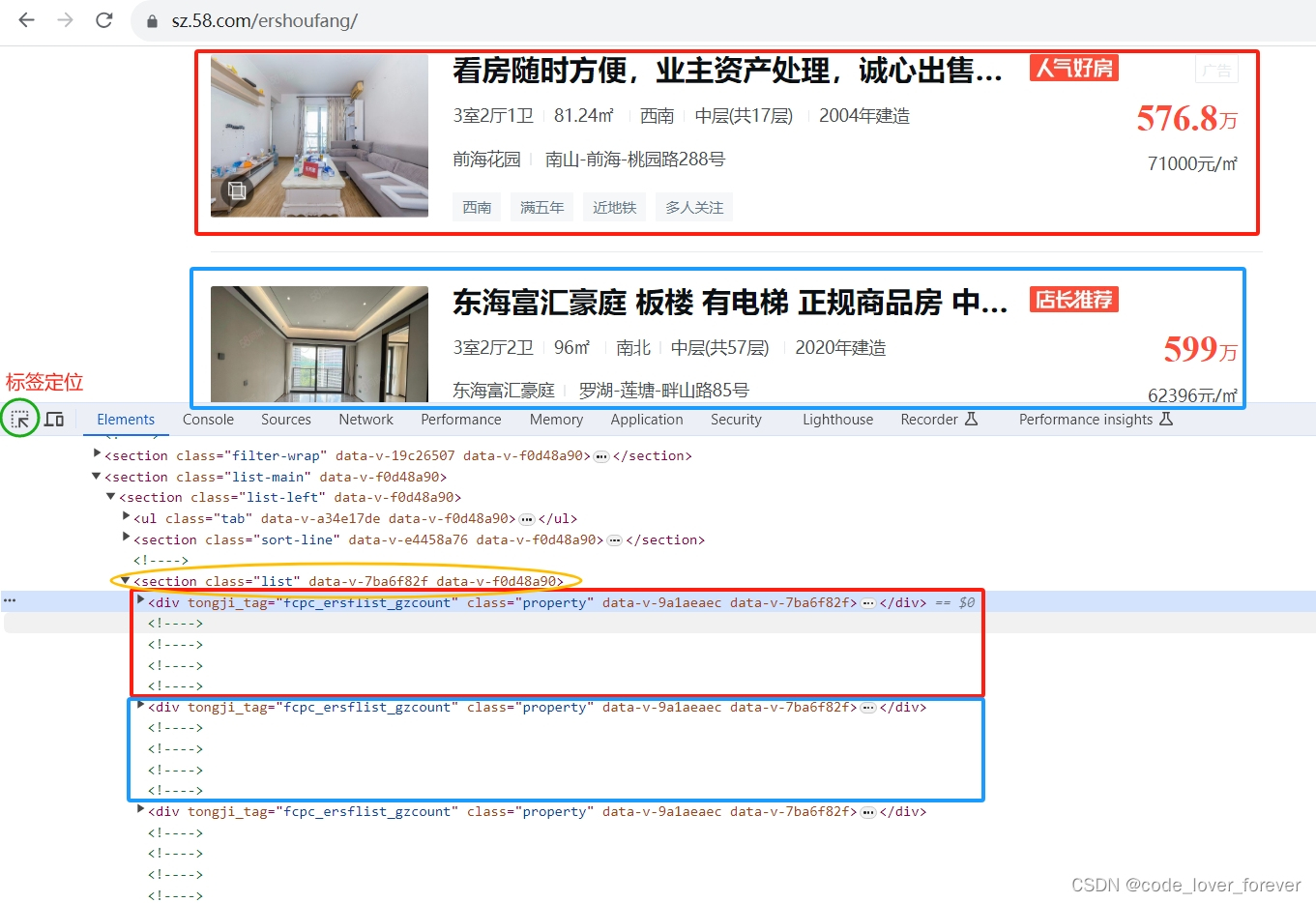This screenshot has width=1316, height=903.
Task: Toggle the device toolbar icon
Action: [54, 419]
